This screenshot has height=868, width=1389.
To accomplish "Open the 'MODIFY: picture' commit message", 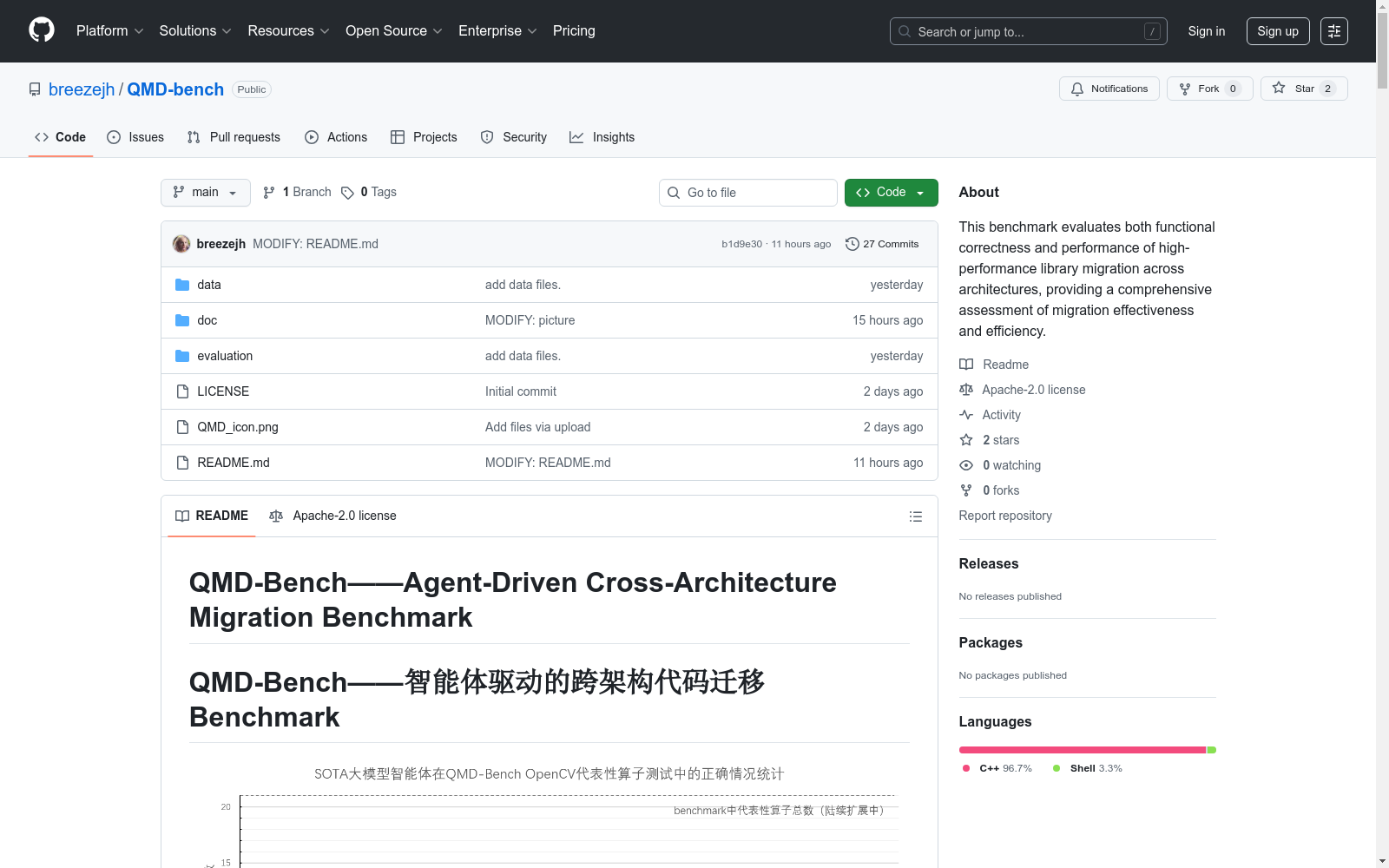I will click(530, 320).
